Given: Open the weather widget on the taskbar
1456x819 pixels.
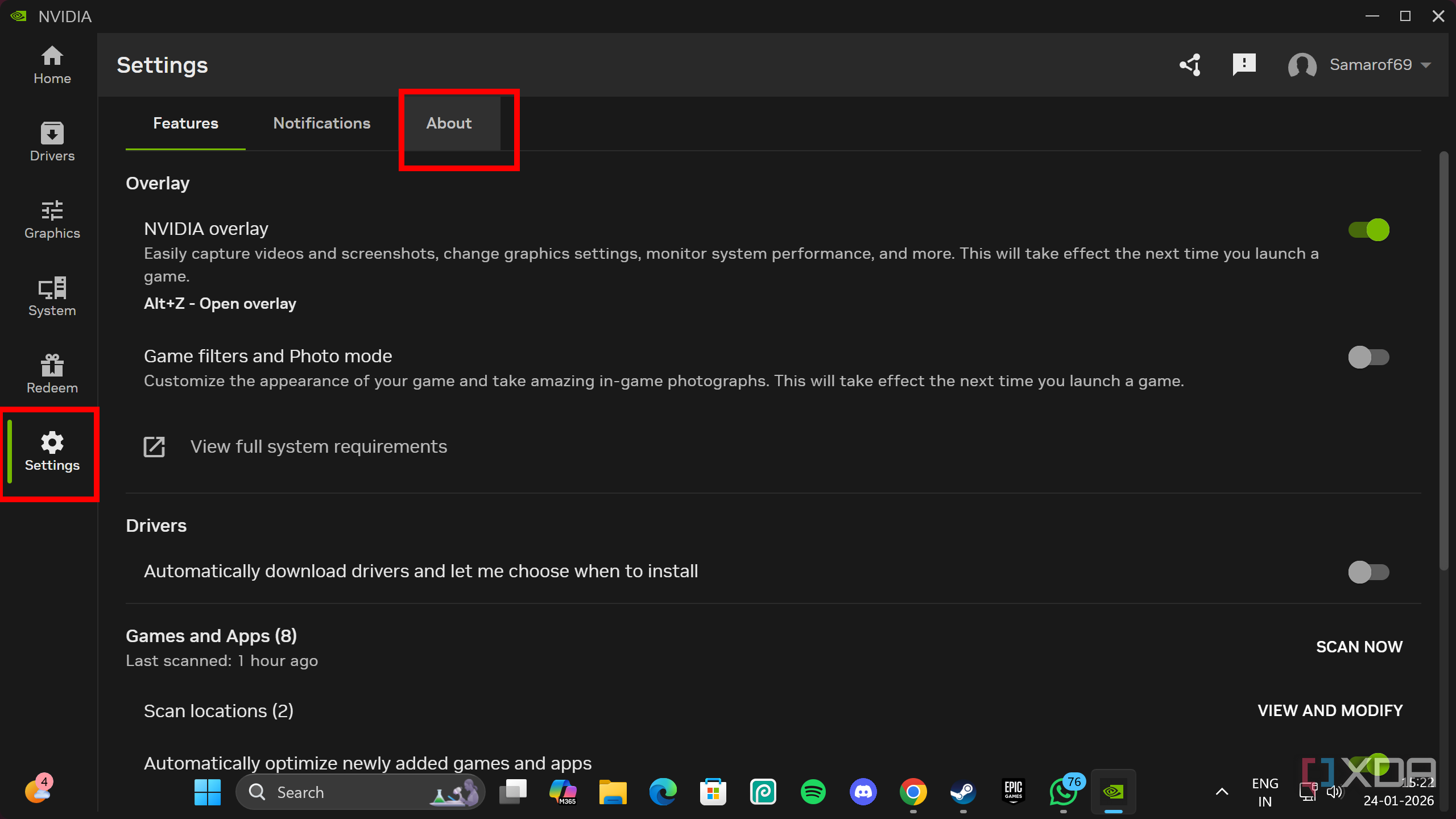Looking at the screenshot, I should click(38, 789).
